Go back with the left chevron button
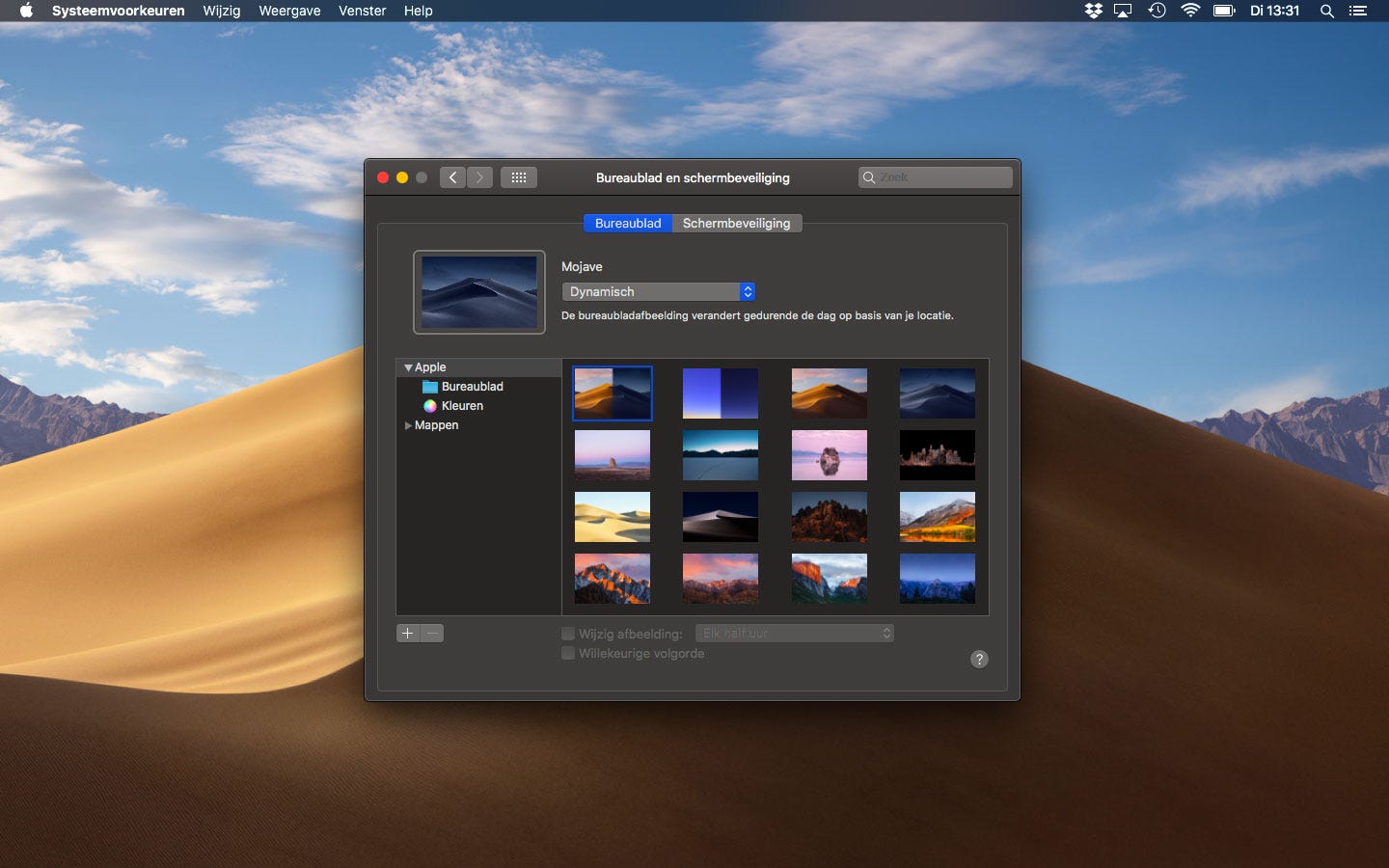The height and width of the screenshot is (868, 1389). (452, 177)
